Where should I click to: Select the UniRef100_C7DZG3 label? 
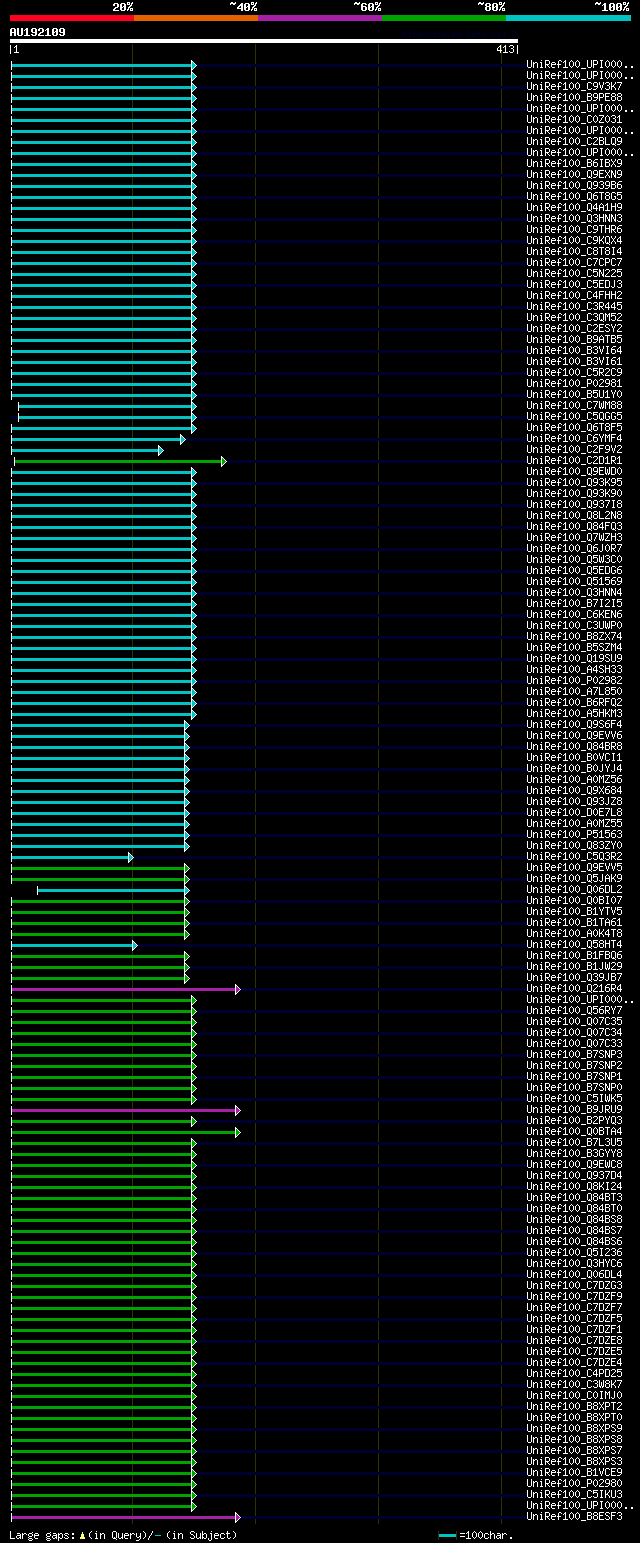click(574, 1286)
